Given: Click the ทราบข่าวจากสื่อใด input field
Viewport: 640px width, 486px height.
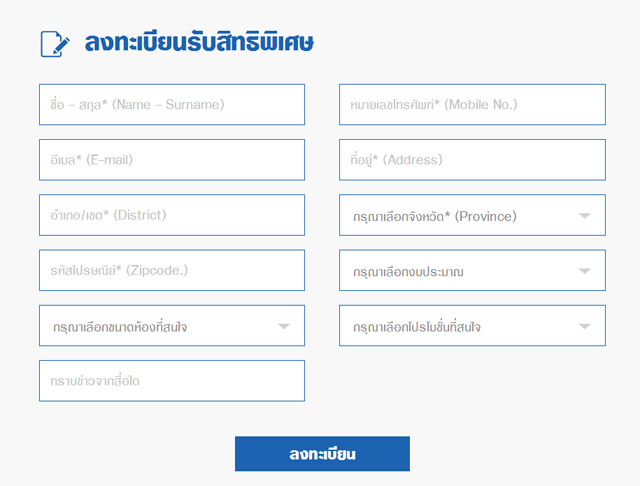Looking at the screenshot, I should 172,381.
